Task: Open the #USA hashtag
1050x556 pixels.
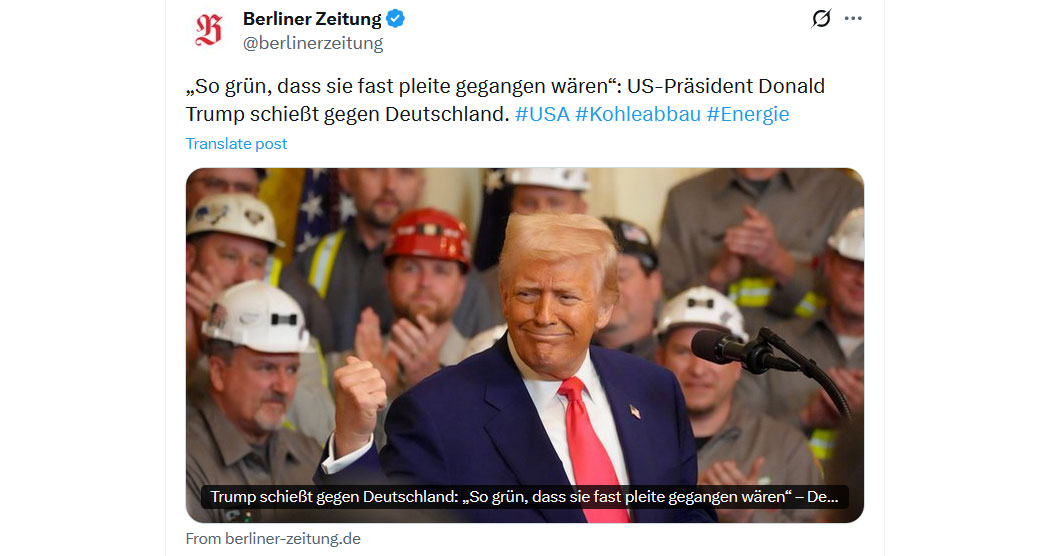Action: tap(542, 114)
